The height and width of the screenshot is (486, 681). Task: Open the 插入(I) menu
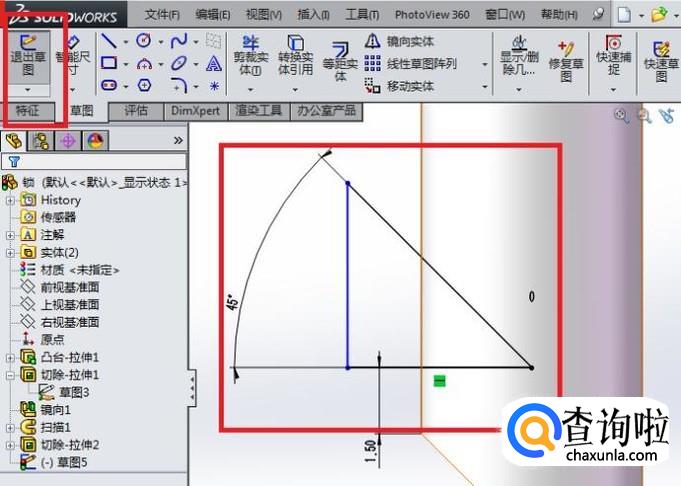point(313,15)
